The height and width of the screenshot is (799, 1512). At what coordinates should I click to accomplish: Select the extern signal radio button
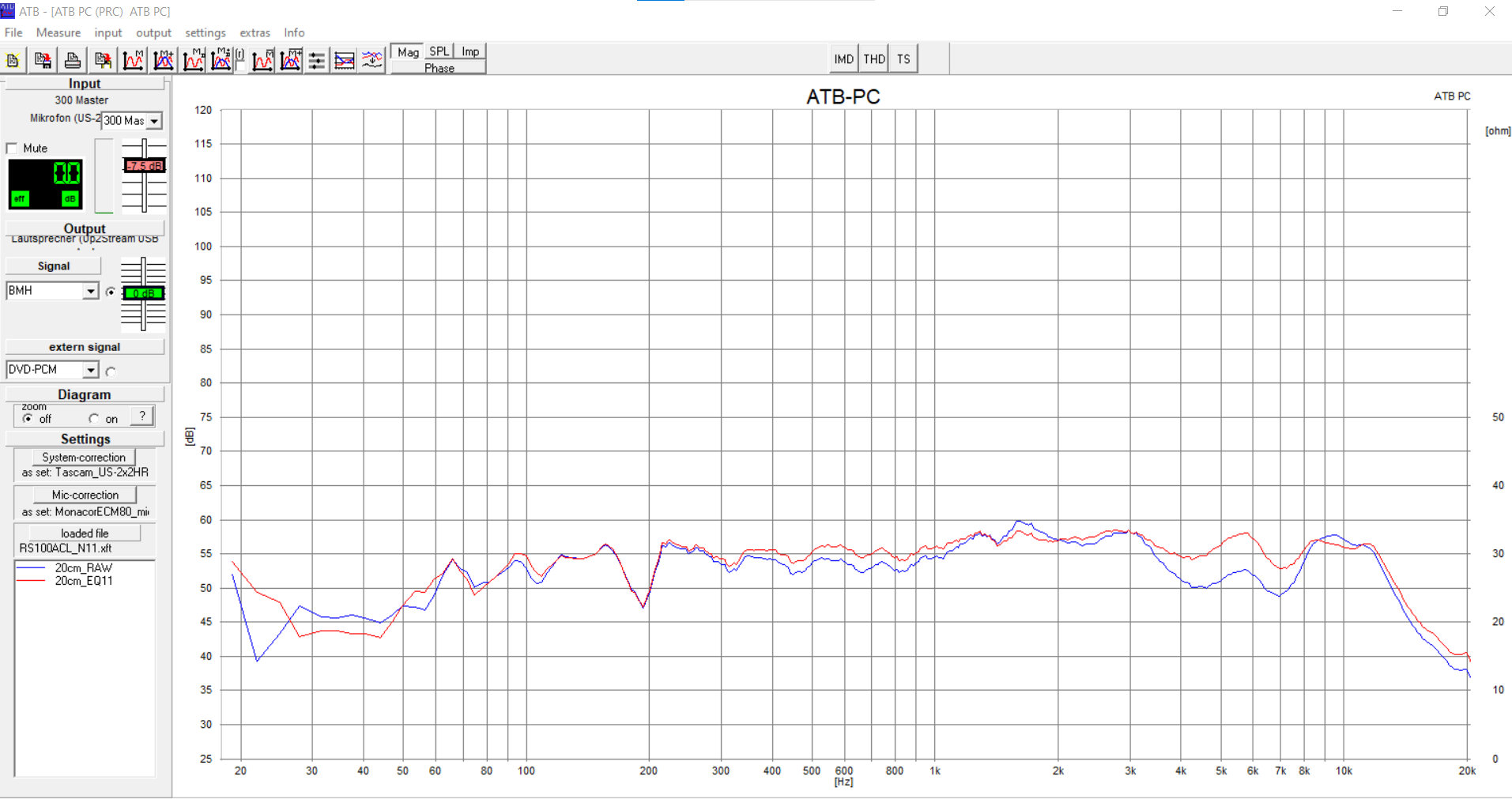(111, 371)
